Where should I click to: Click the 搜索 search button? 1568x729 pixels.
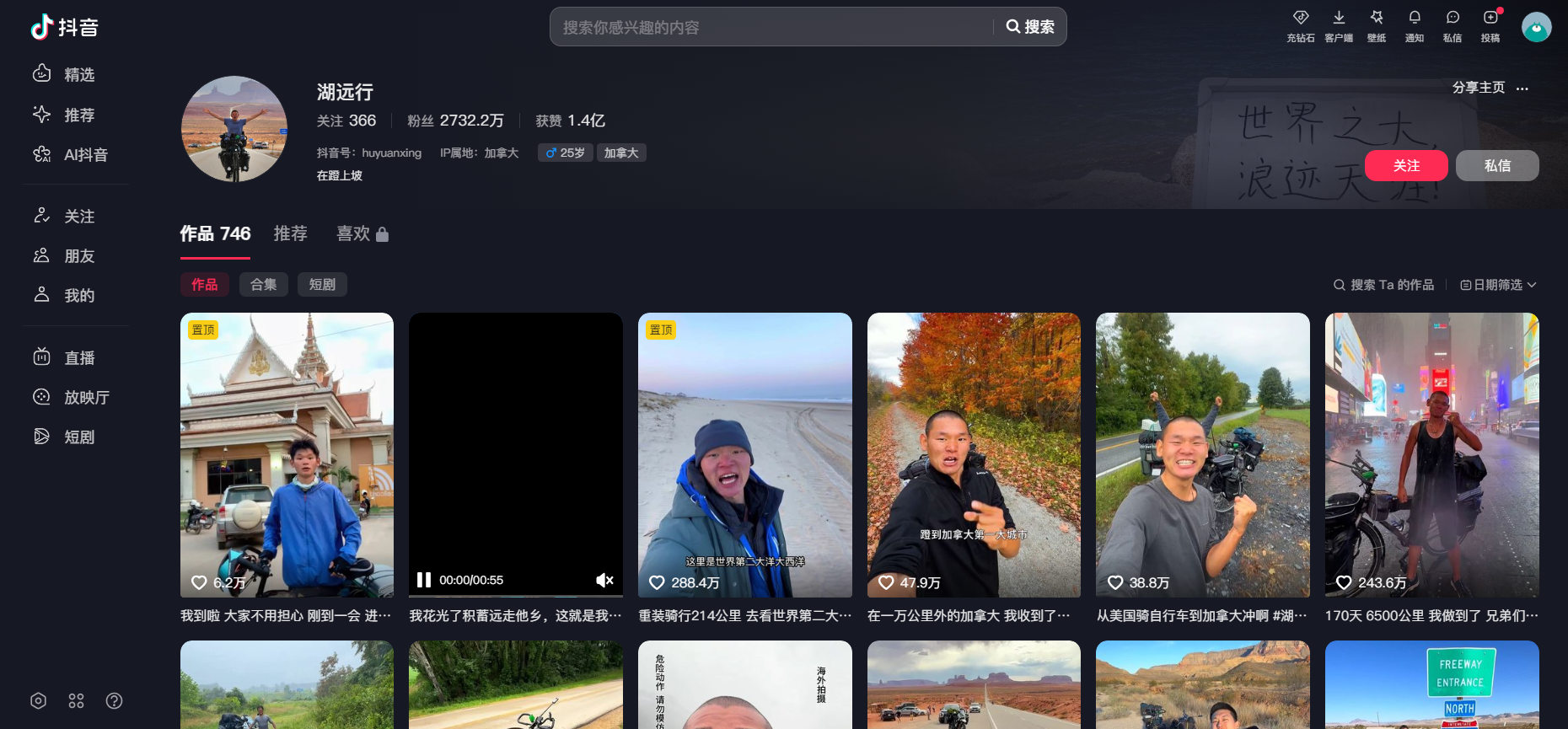tap(1030, 27)
